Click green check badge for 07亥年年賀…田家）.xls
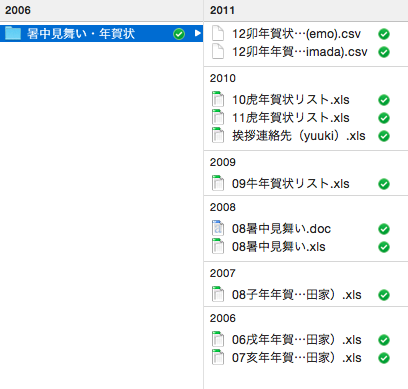The width and height of the screenshot is (408, 389). (x=384, y=358)
